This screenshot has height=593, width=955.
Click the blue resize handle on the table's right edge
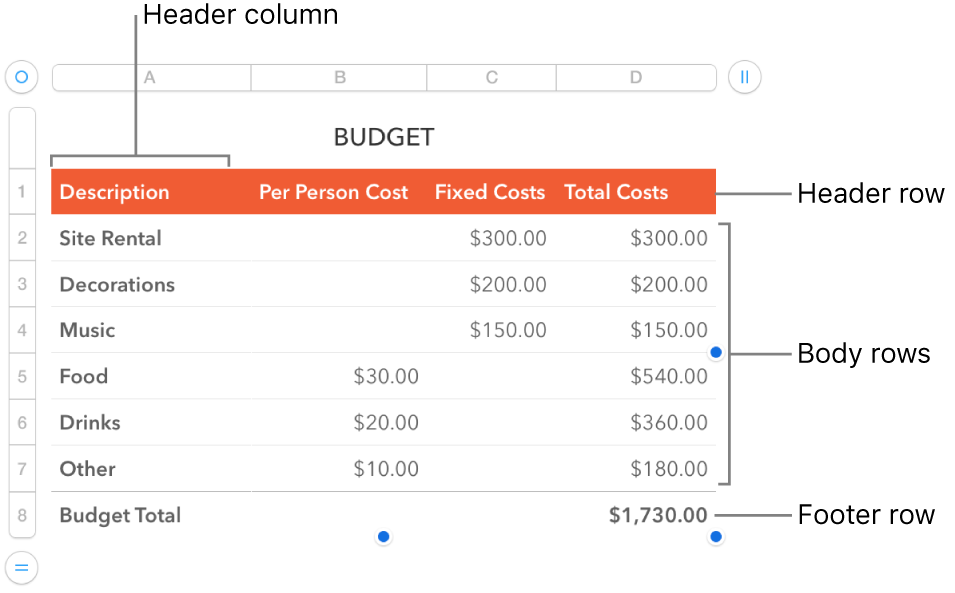[716, 352]
